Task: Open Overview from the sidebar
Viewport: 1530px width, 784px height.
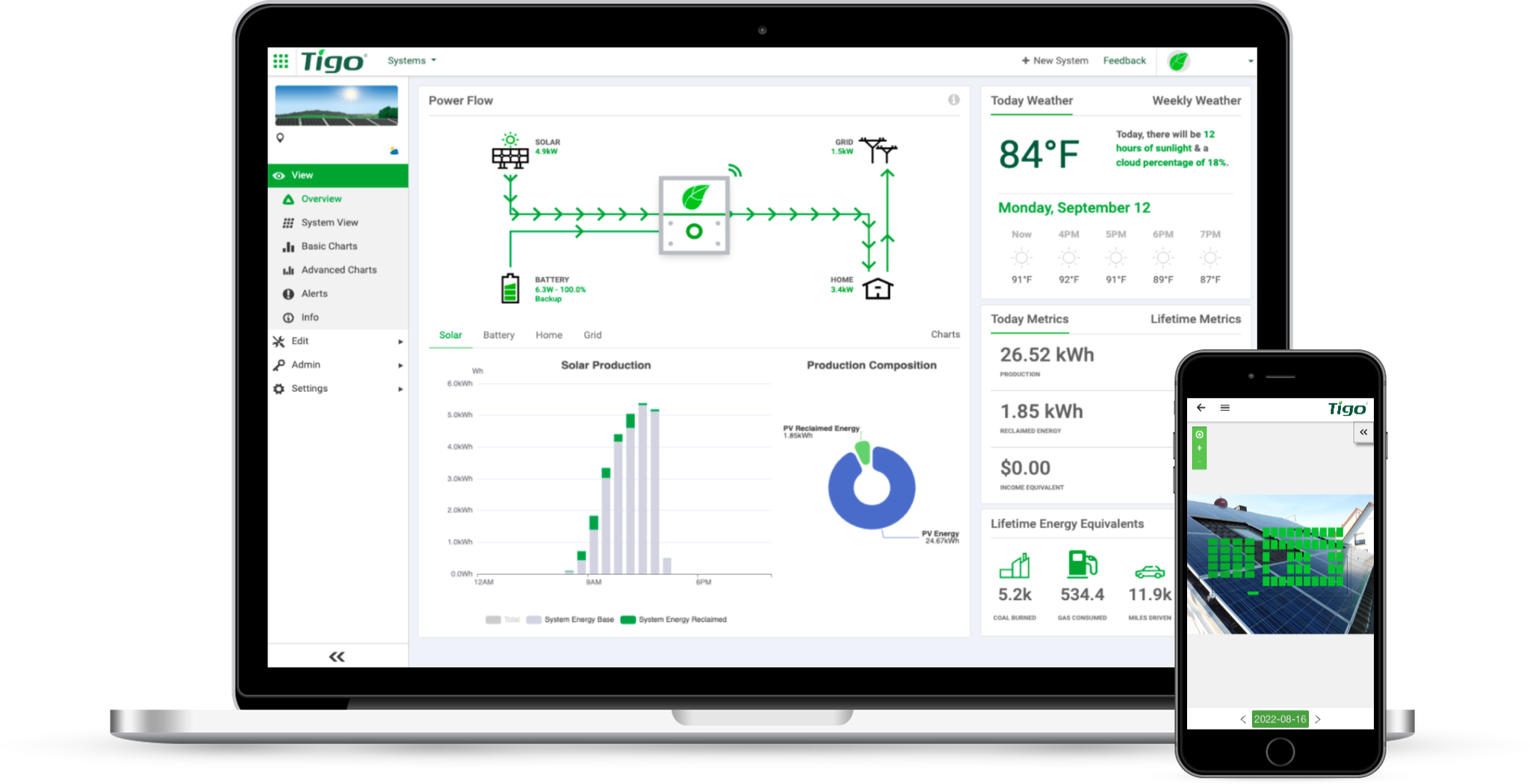Action: click(321, 199)
